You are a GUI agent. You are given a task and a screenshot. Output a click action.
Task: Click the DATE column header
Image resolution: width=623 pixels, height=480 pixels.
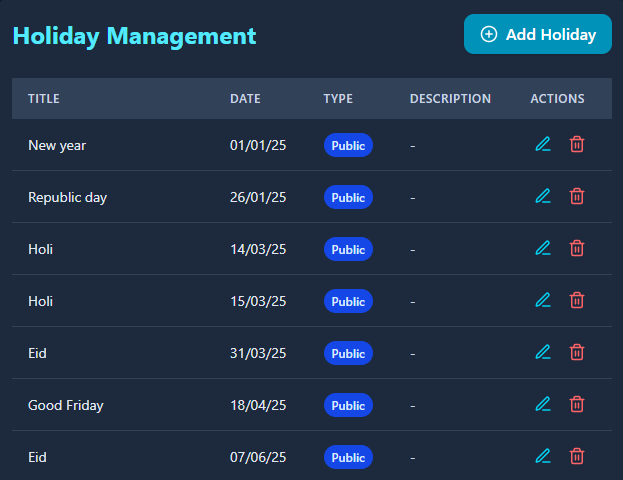(245, 99)
